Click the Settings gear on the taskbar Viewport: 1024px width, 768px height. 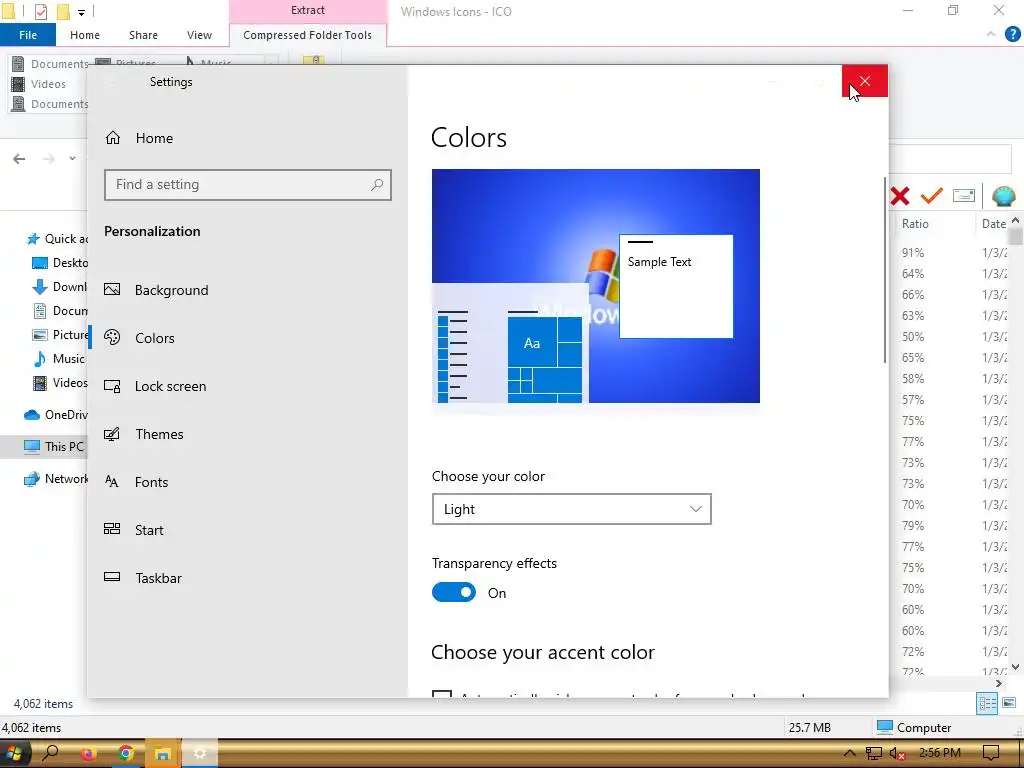(200, 754)
